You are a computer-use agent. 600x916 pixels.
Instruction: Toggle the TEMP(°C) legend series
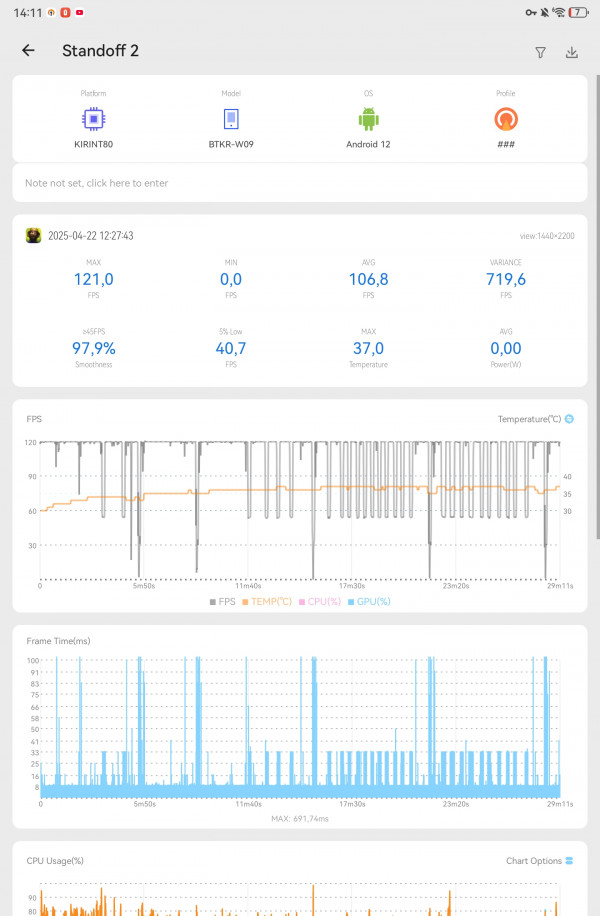pyautogui.click(x=267, y=602)
